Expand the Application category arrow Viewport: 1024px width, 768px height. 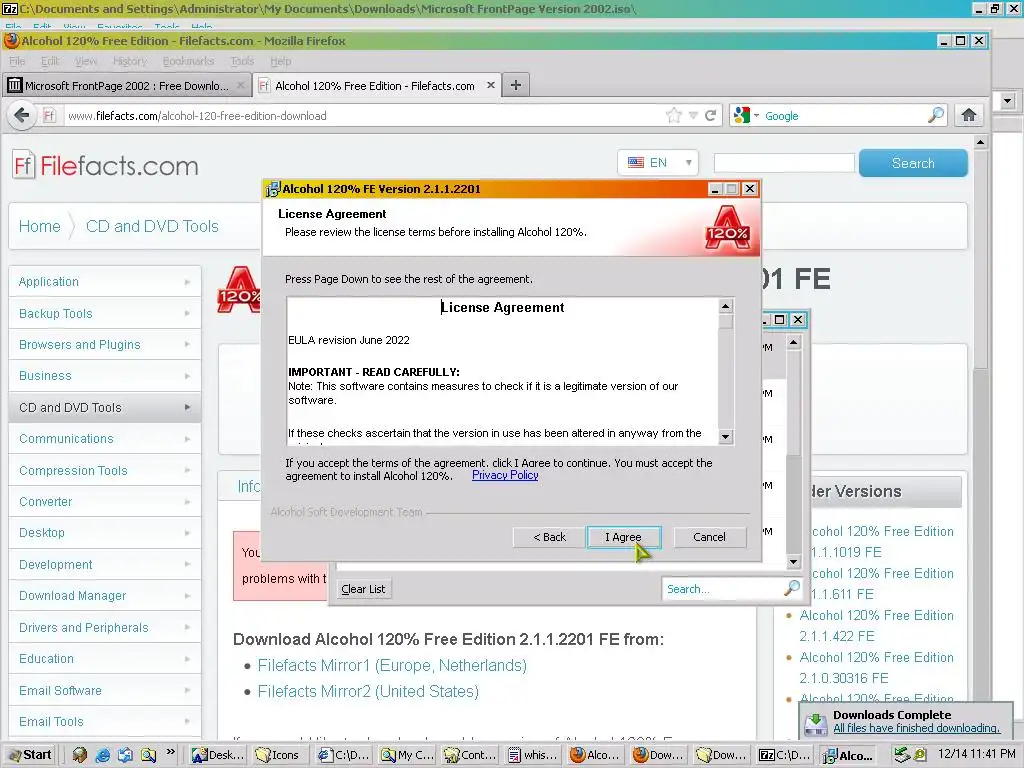[187, 282]
